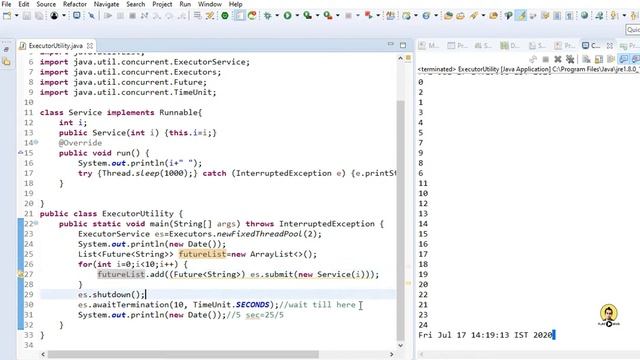Click the black-and-white circular toolbar icon
640x360 pixels.
click(x=54, y=16)
